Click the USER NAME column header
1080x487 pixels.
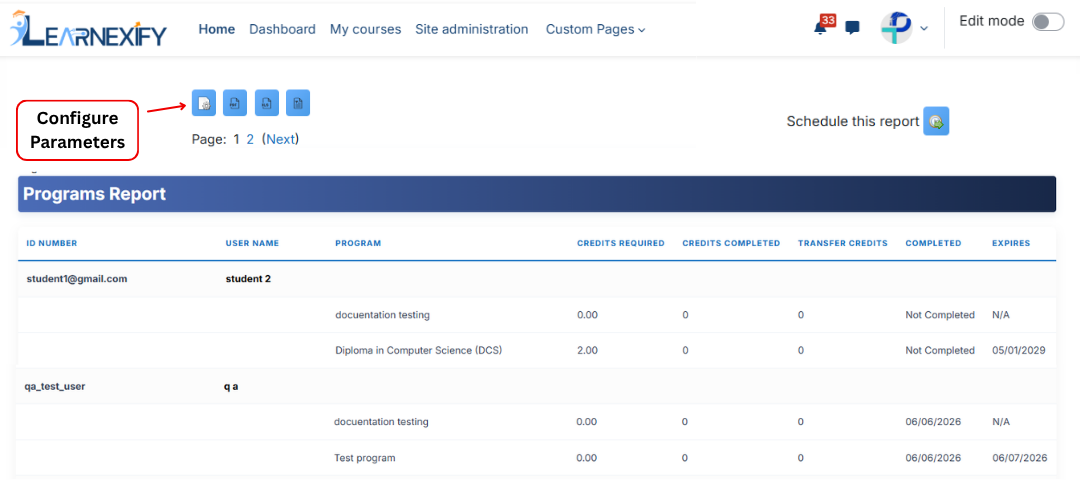click(x=252, y=243)
